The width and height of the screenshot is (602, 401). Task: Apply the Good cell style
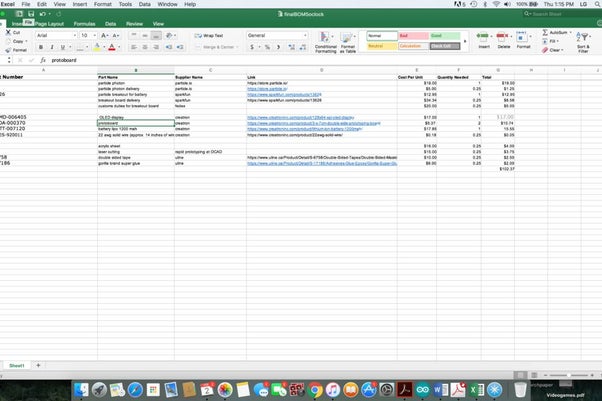coord(445,36)
